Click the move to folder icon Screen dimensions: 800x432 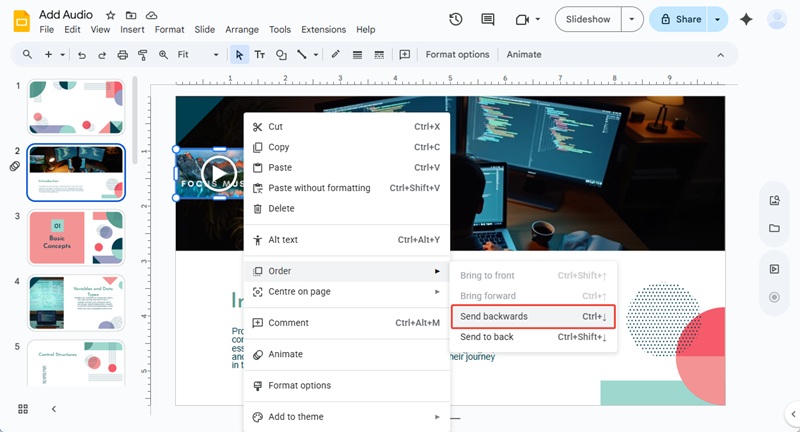(x=131, y=15)
